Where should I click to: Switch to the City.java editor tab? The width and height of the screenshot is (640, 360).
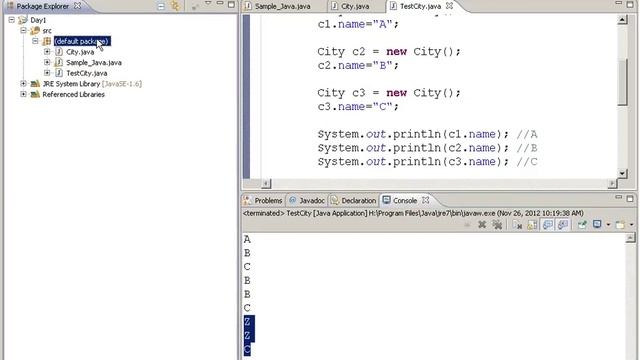(x=355, y=6)
